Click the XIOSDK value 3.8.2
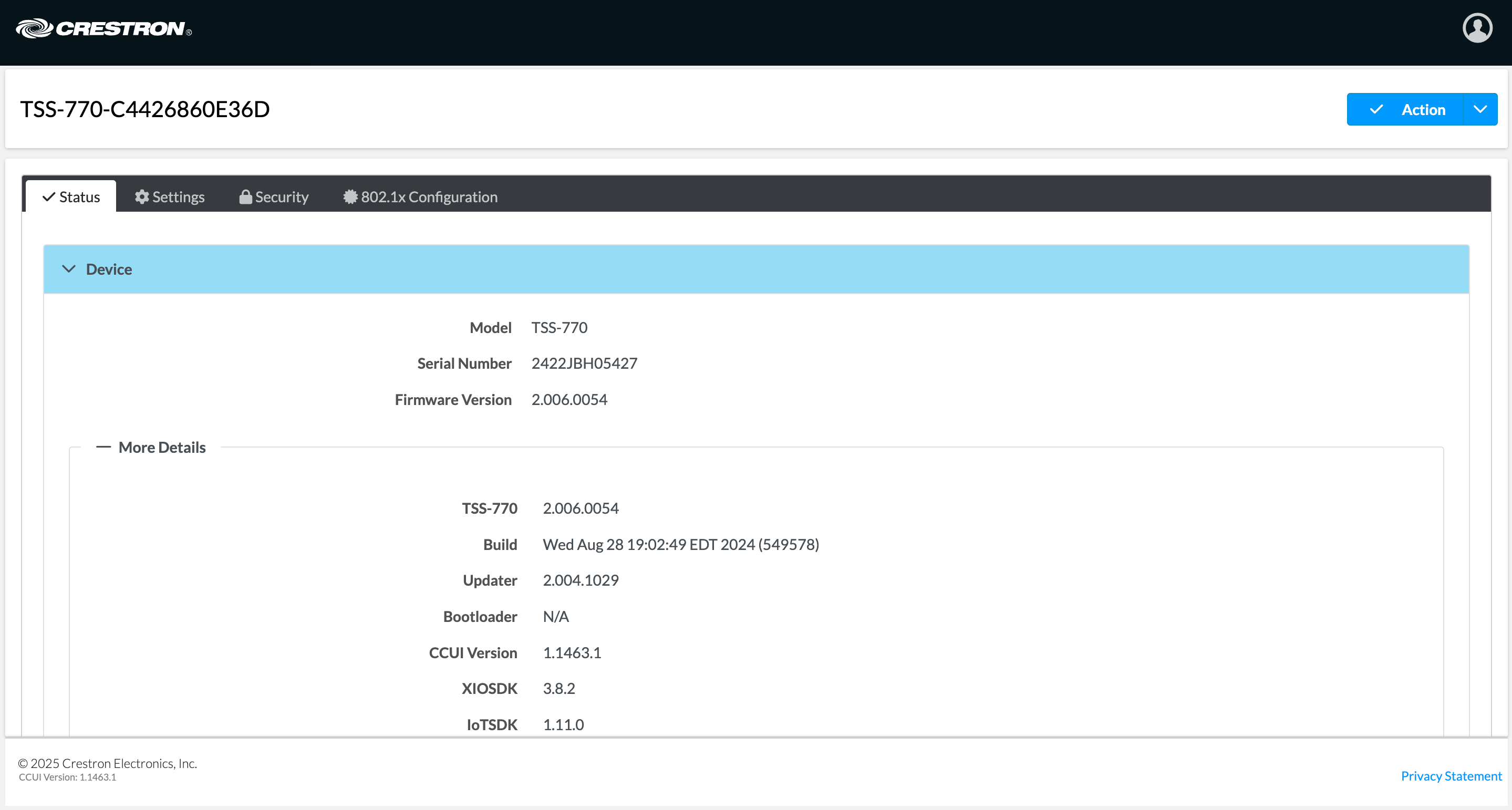 559,689
